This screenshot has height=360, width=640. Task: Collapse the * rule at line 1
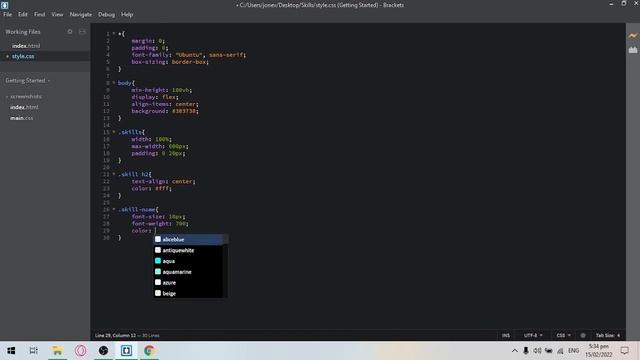(114, 33)
